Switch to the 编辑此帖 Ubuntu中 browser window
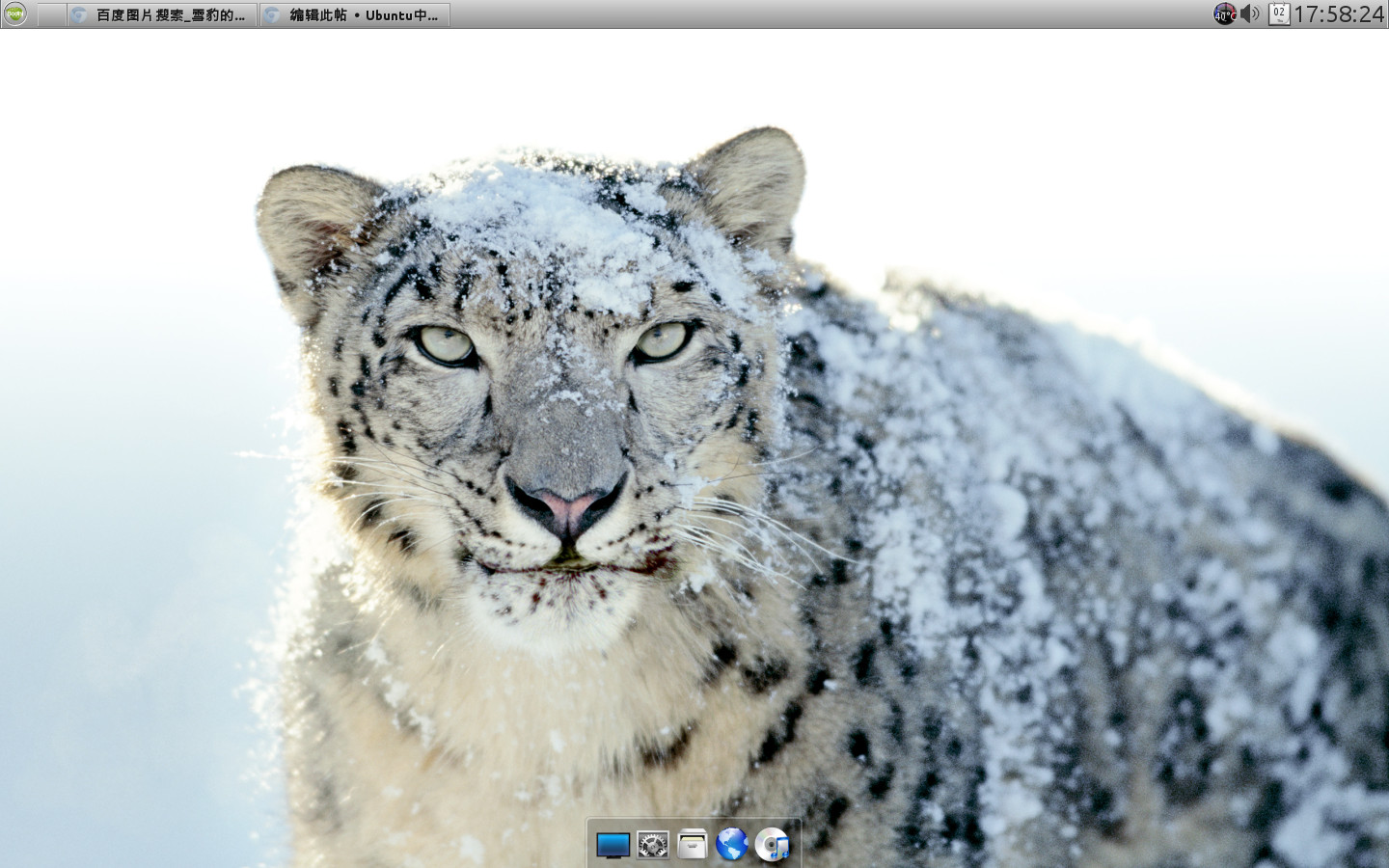The height and width of the screenshot is (868, 1389). point(355,14)
